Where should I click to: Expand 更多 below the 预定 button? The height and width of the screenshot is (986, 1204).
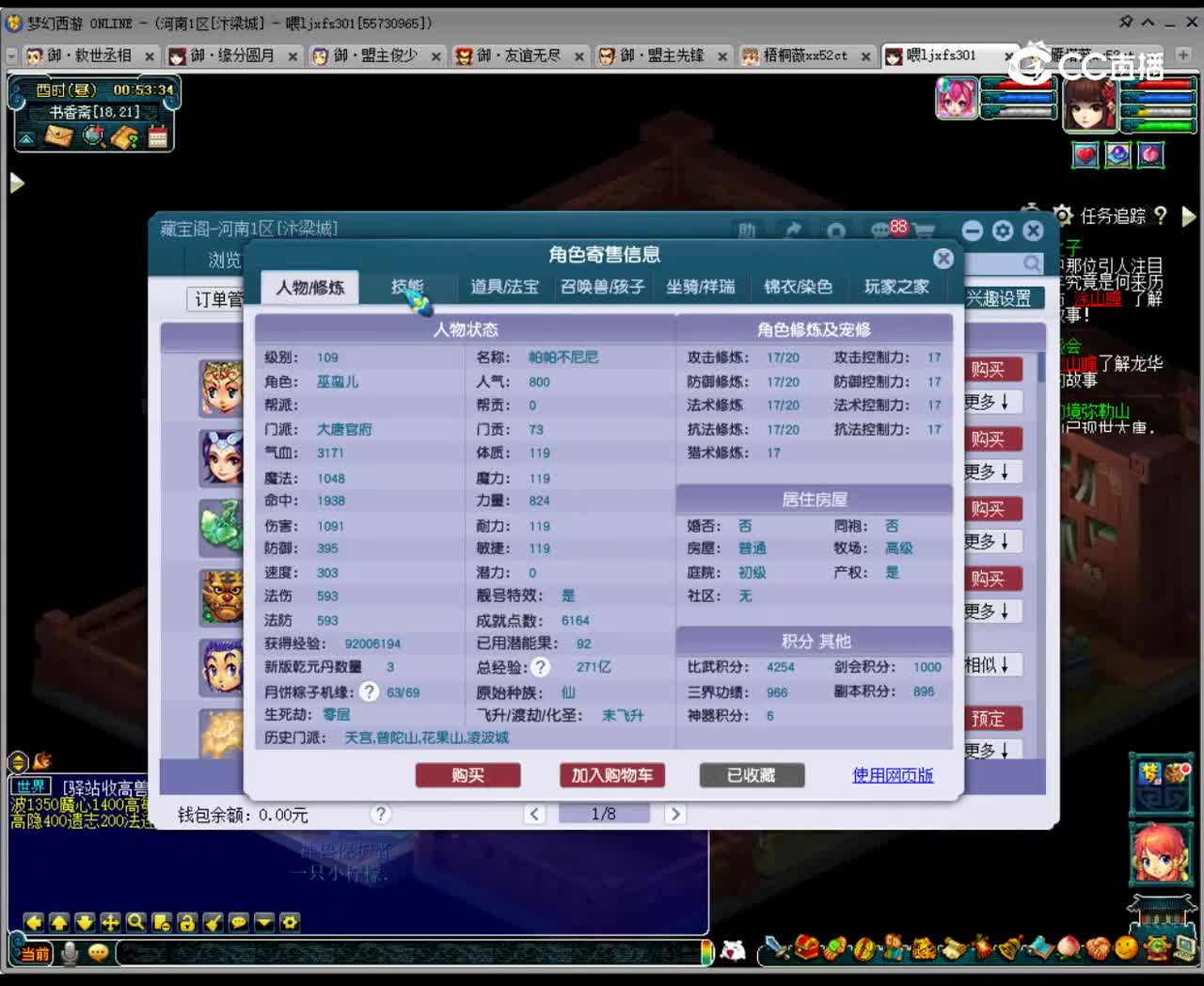tap(988, 750)
